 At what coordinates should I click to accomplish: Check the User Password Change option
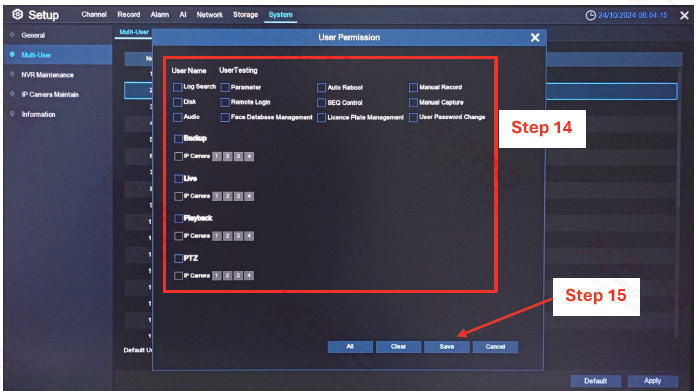pos(413,118)
